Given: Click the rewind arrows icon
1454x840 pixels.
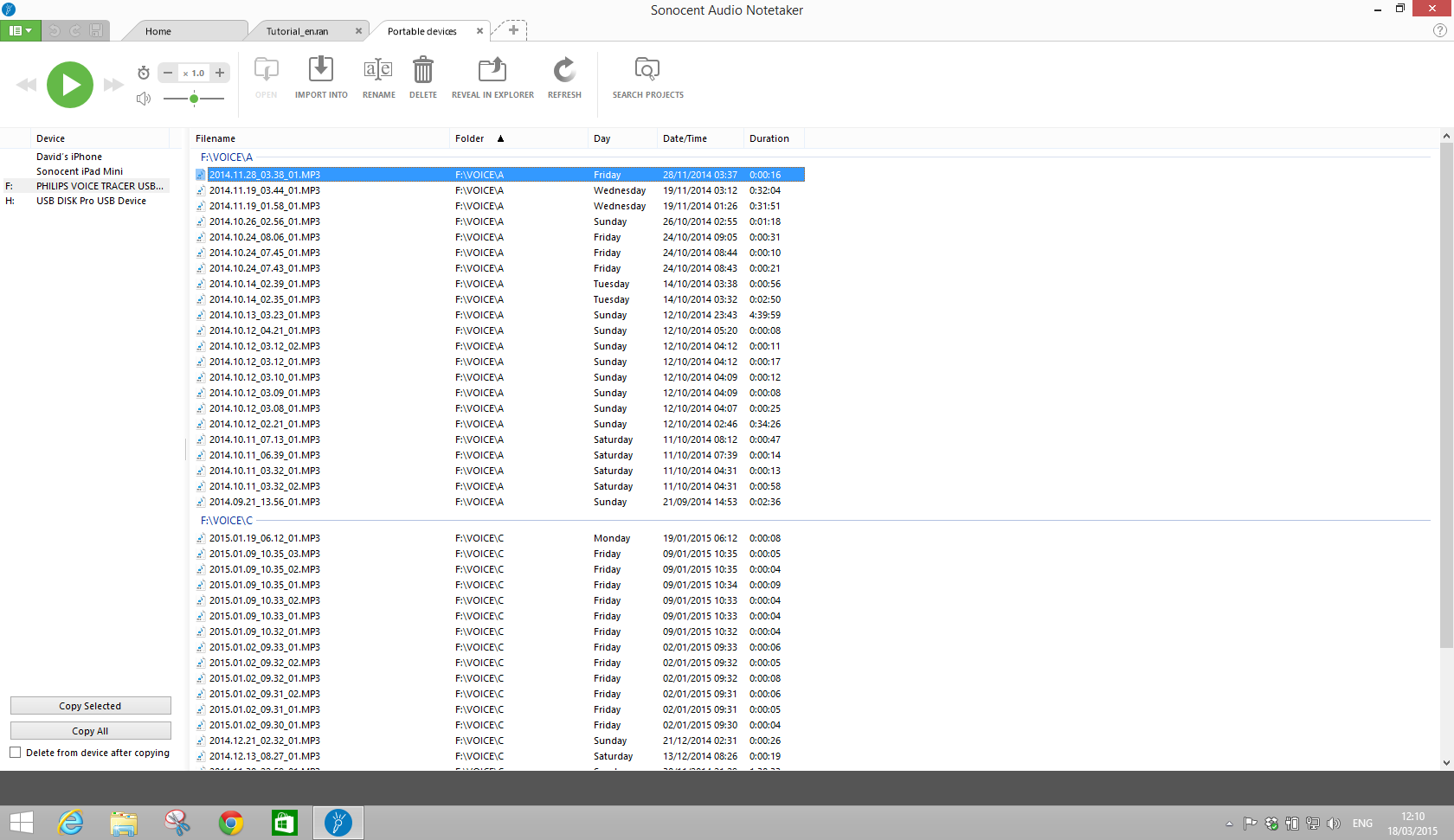Looking at the screenshot, I should (27, 85).
